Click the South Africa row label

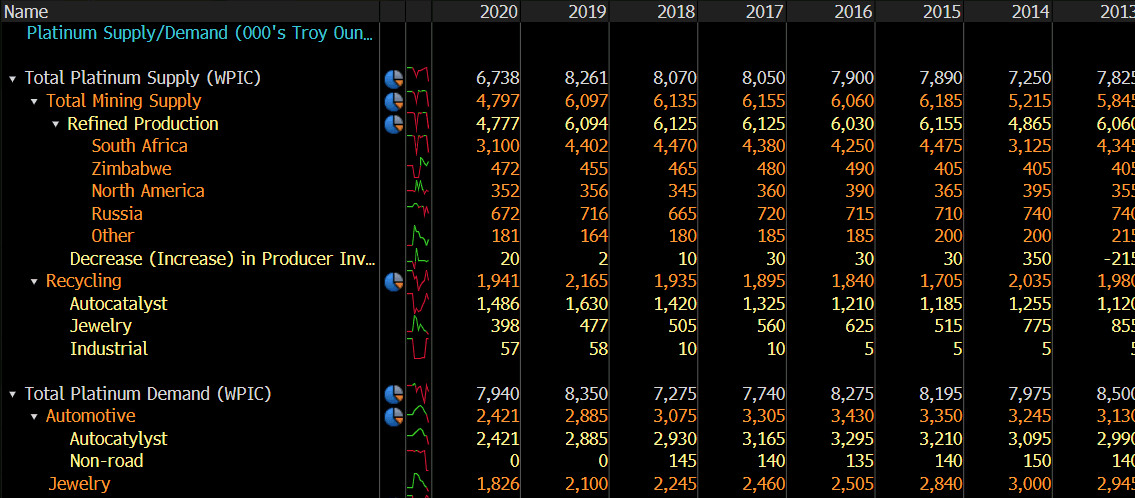(x=139, y=146)
